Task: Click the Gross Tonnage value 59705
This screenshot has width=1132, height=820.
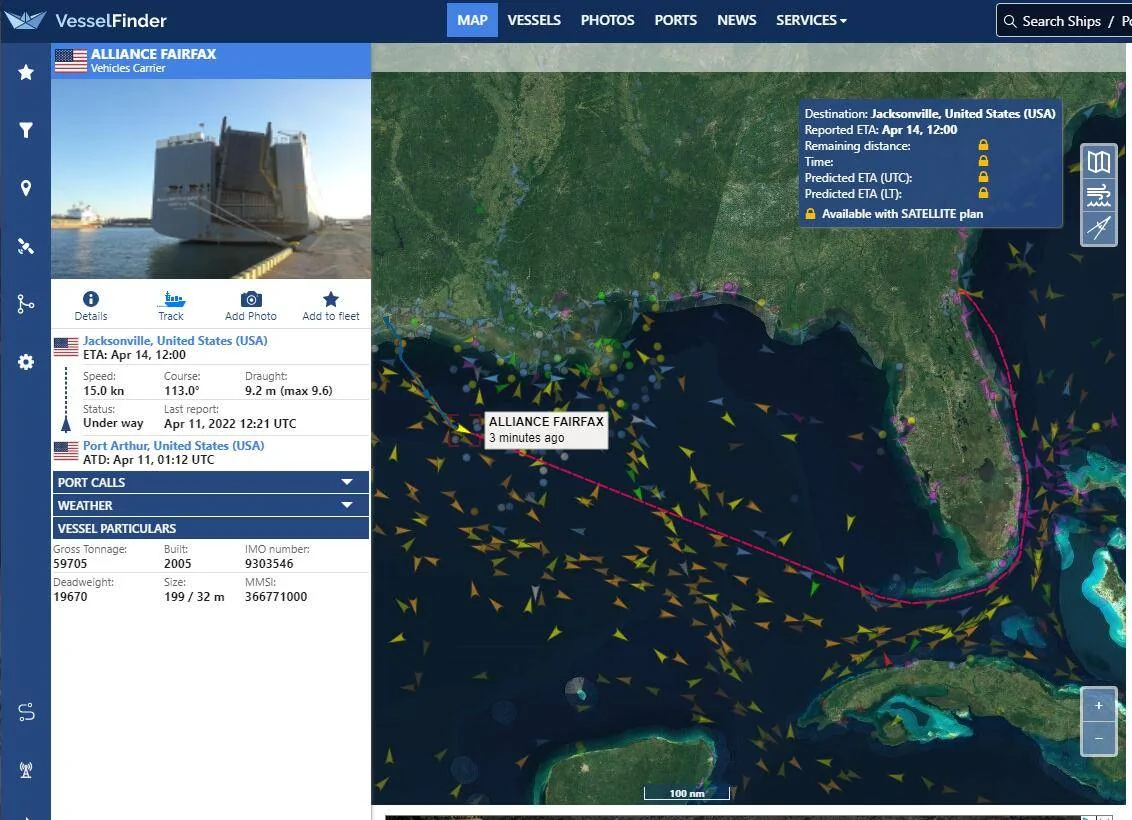Action: (x=70, y=564)
